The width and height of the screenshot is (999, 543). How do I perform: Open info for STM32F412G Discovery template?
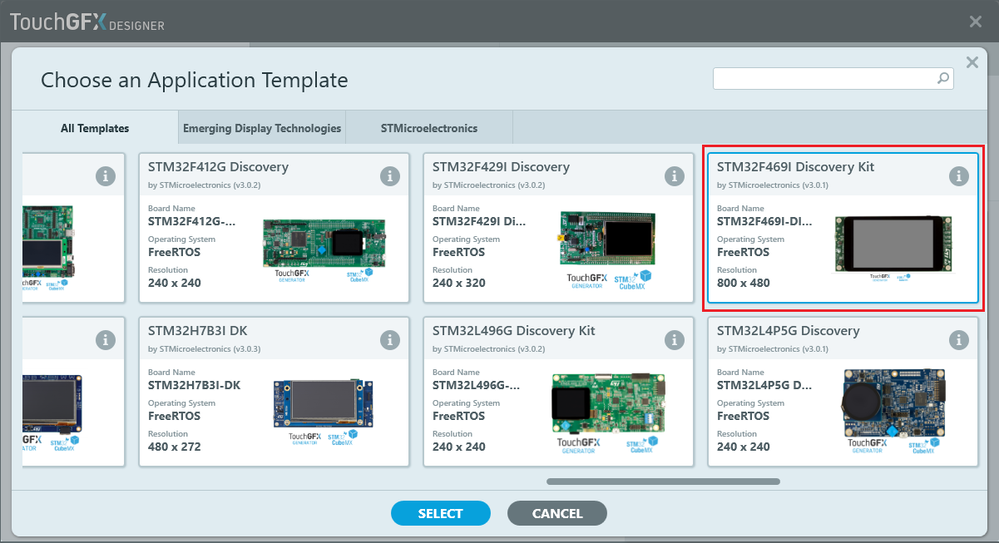coord(390,176)
